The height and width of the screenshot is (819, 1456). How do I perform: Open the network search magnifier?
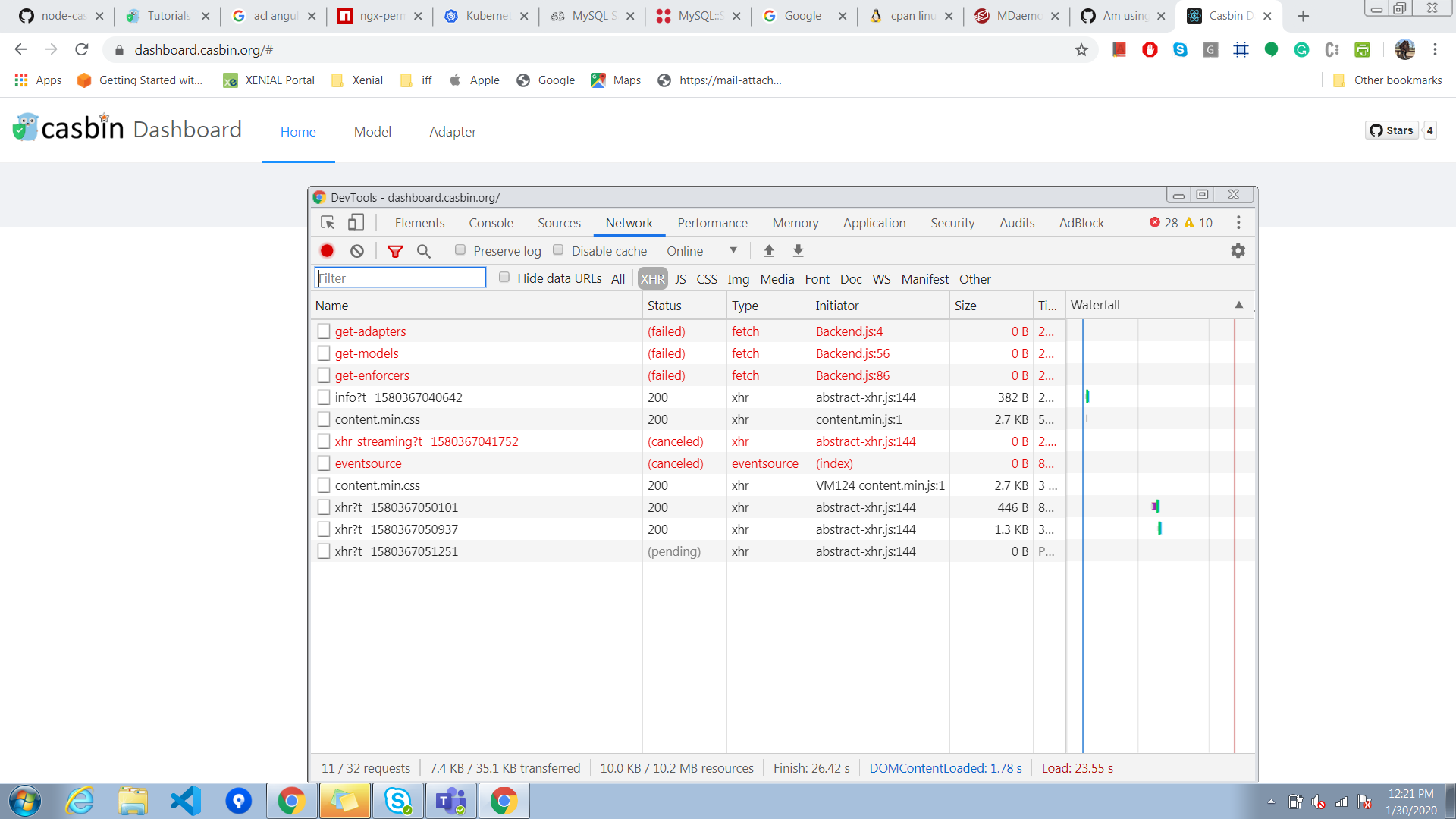click(x=424, y=250)
